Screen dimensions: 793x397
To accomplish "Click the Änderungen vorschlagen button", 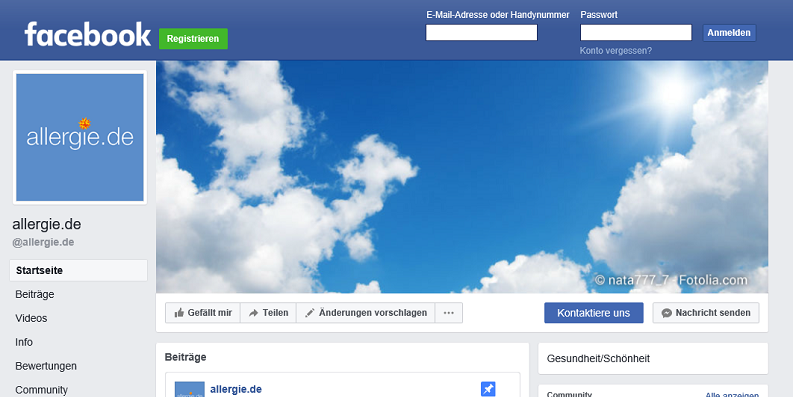I will [x=366, y=313].
